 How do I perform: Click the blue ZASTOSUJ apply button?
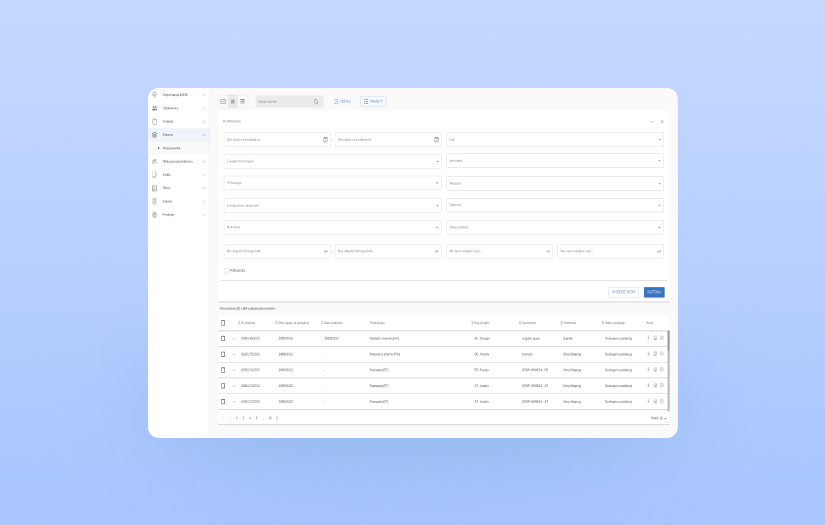(654, 292)
